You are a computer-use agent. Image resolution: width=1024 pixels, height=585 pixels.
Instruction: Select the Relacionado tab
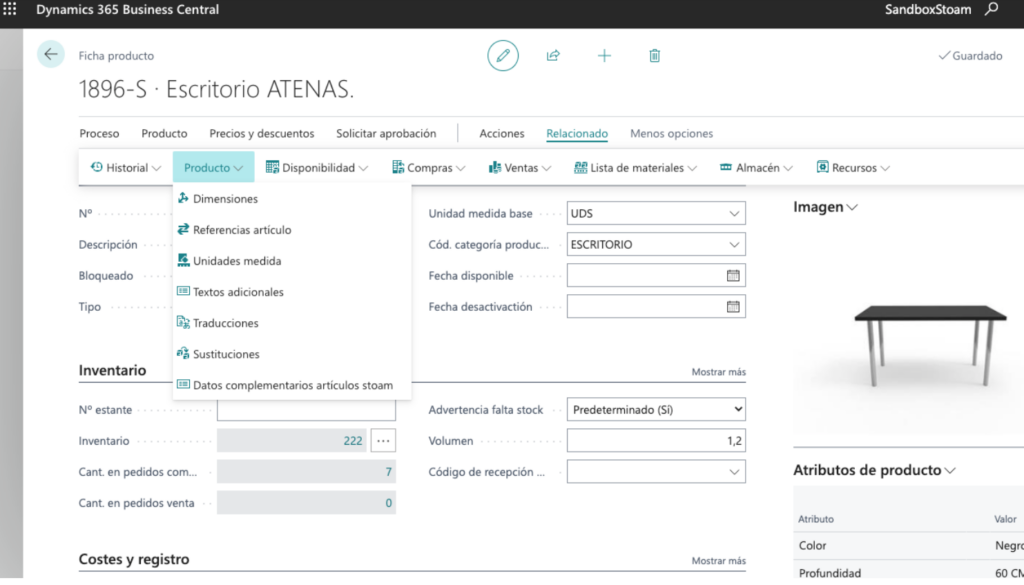577,133
